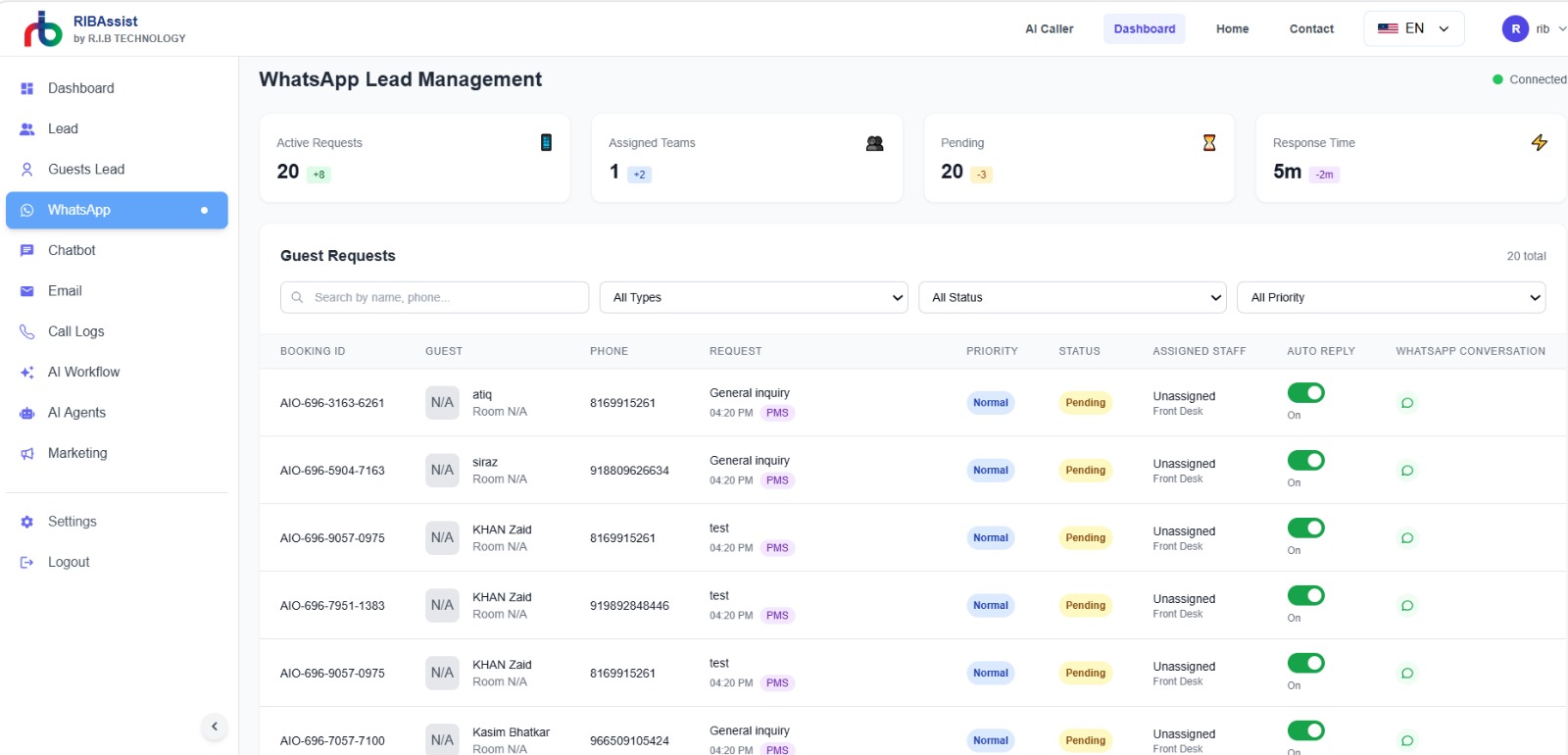Click the lightning icon on the Response Time card
This screenshot has width=1568, height=755.
(1540, 142)
